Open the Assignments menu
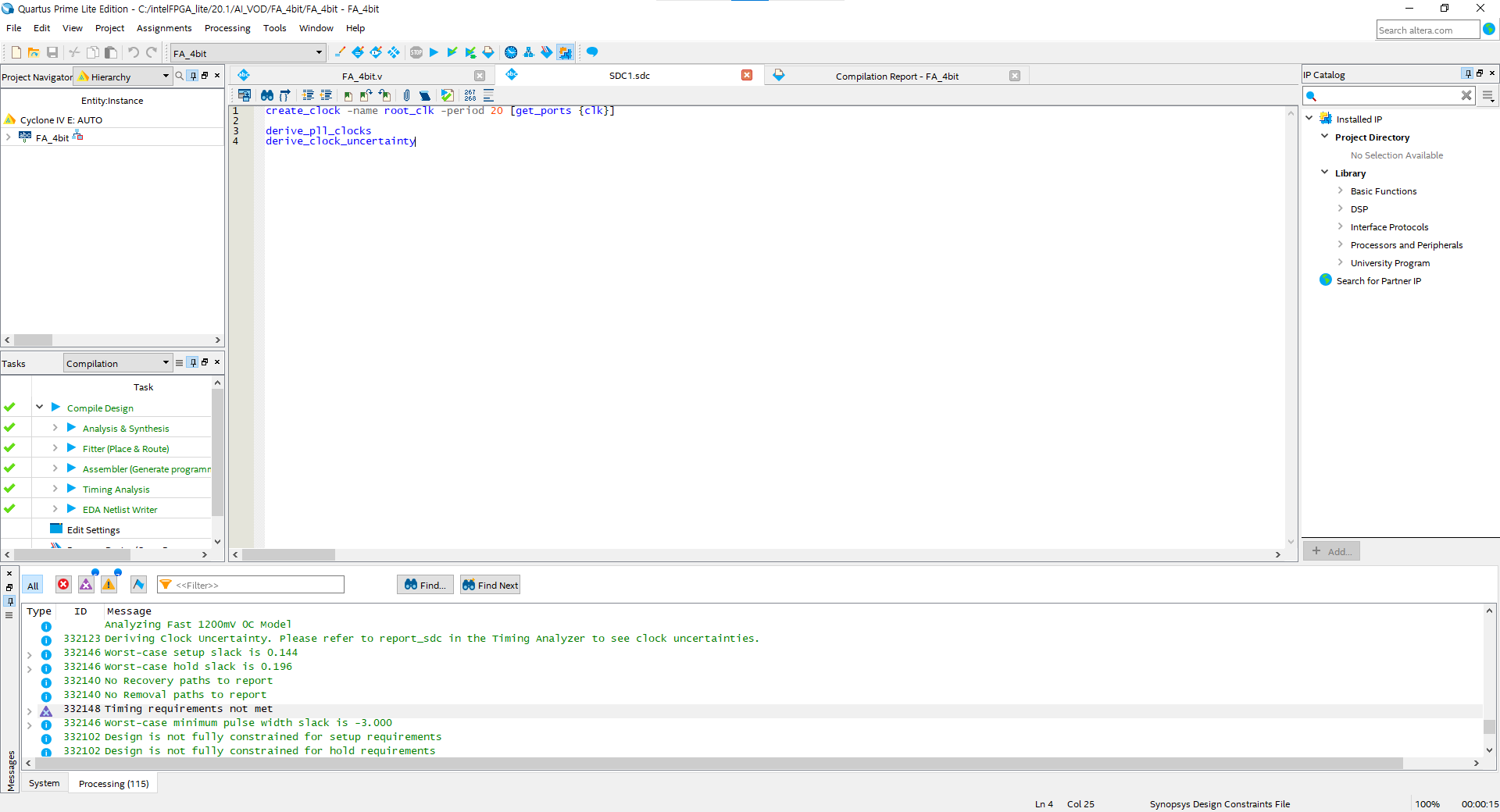 click(x=164, y=28)
